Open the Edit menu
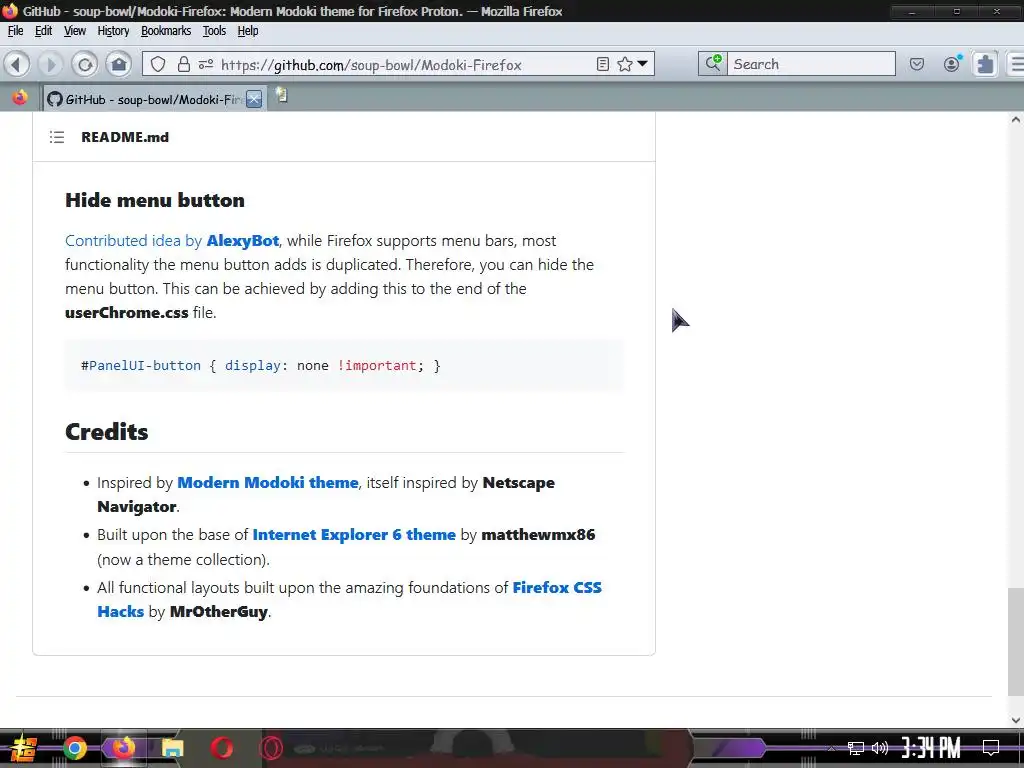 (x=43, y=31)
